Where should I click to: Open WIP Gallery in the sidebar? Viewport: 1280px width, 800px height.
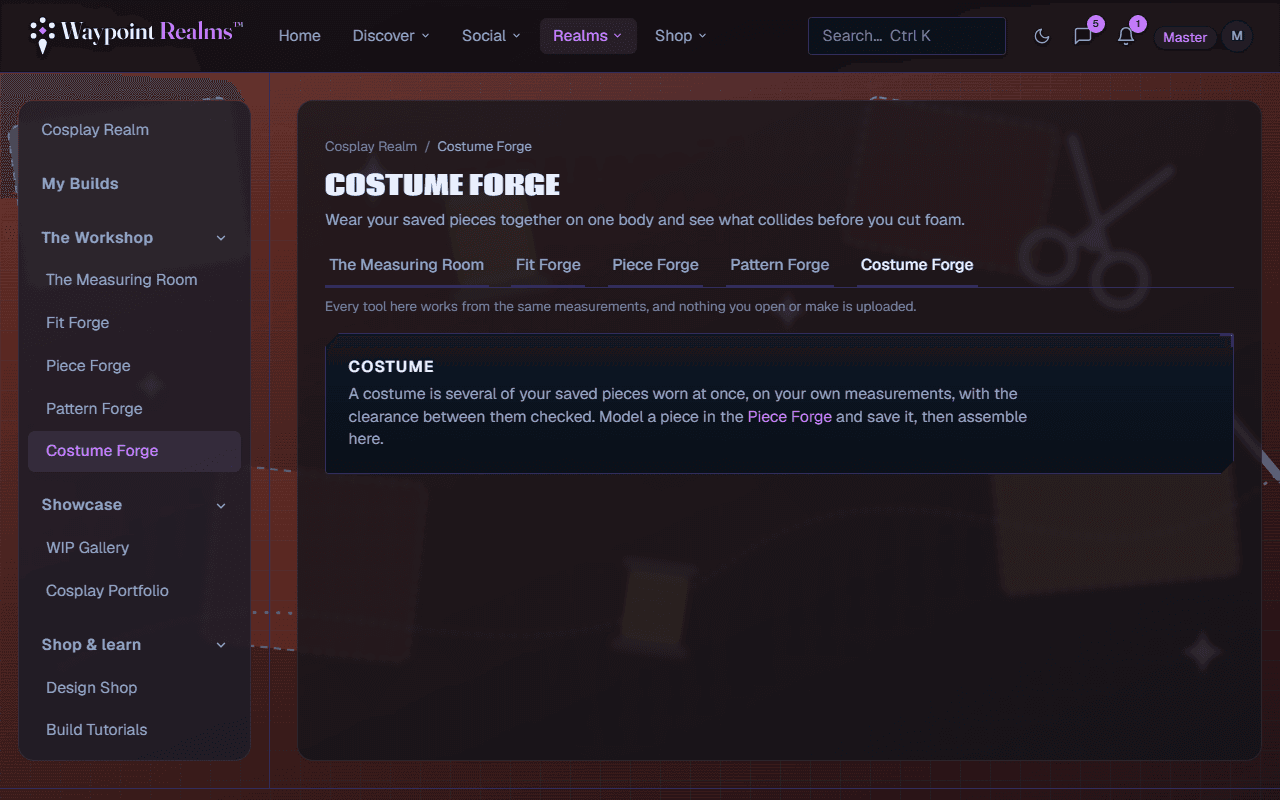pyautogui.click(x=134, y=548)
